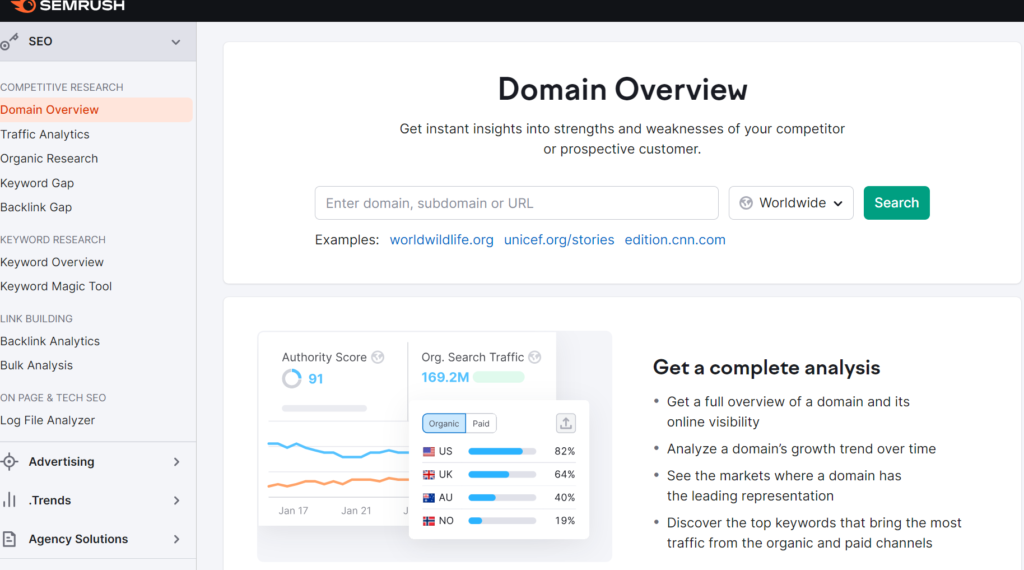This screenshot has width=1024, height=570.
Task: Expand the .Trends section
Action: [176, 500]
